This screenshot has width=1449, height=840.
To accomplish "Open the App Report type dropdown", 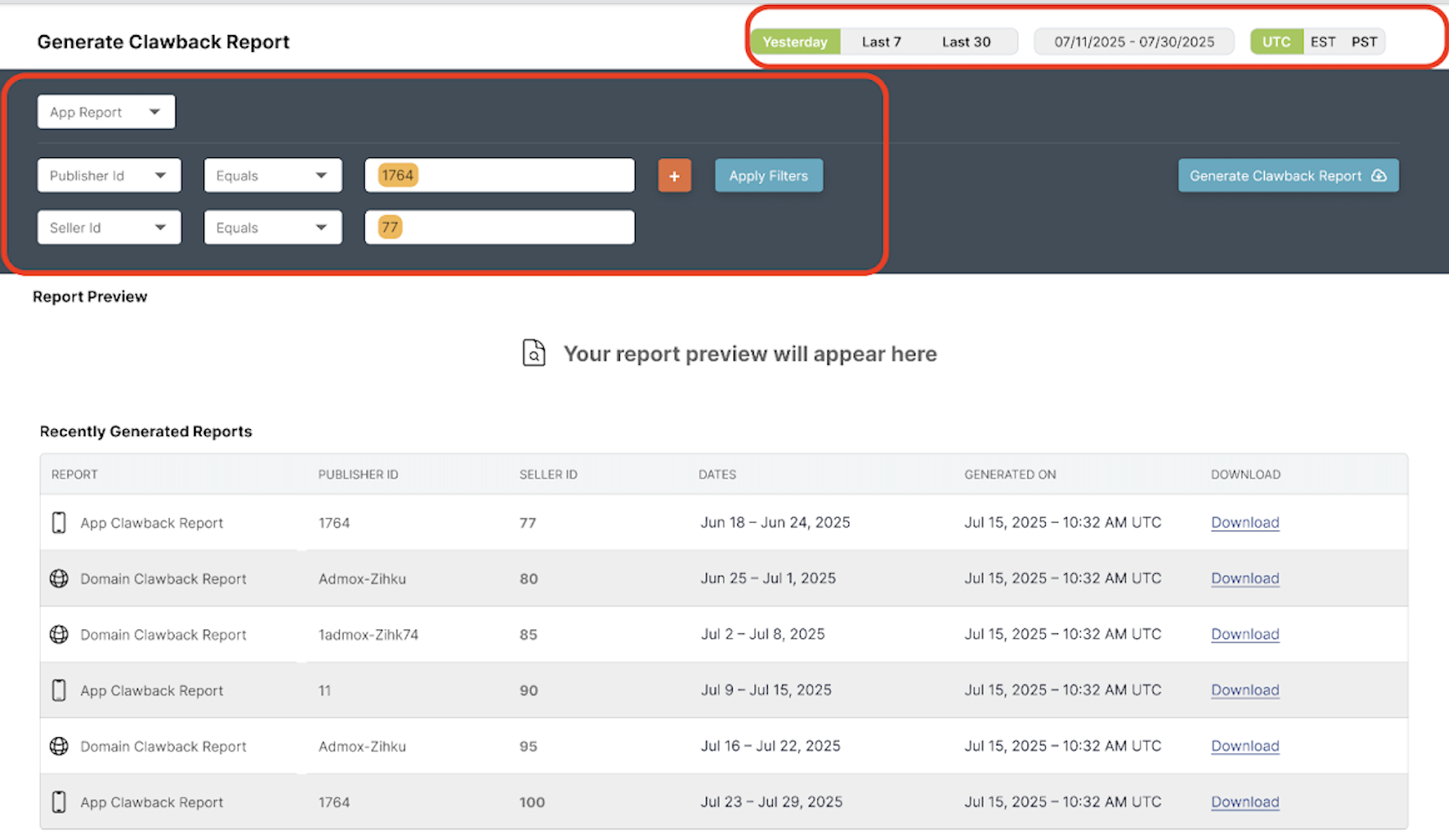I will [x=106, y=112].
